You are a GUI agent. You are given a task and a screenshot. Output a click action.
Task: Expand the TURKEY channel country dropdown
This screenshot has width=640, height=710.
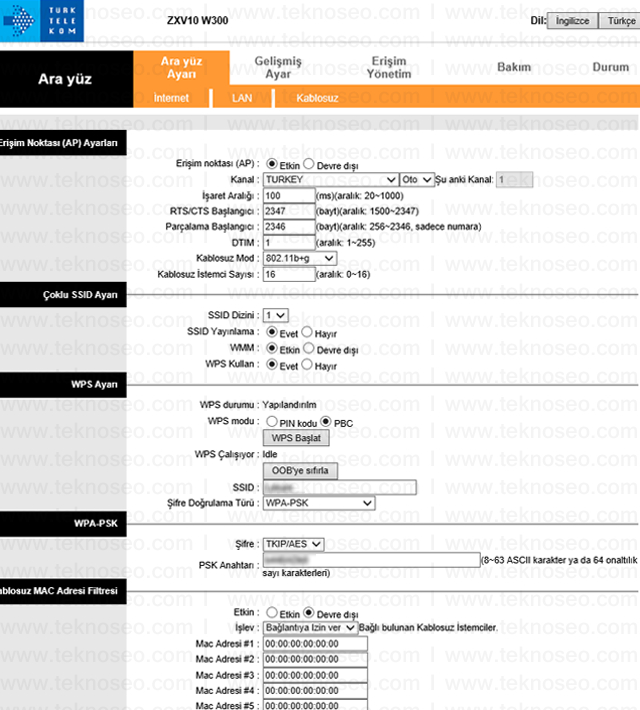331,180
